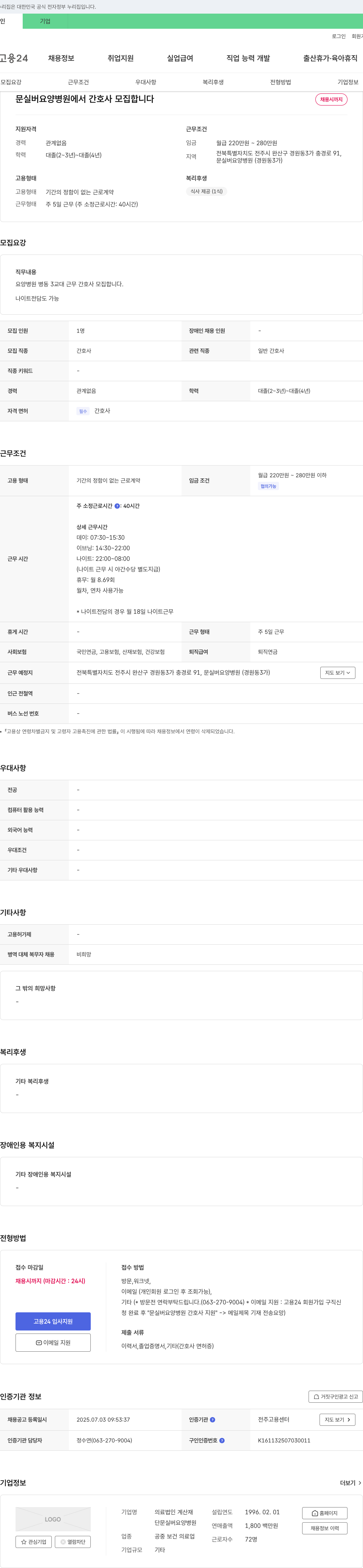Select the 설립연도 value 1996. 02. 01
363x1568 pixels.
tap(262, 1512)
